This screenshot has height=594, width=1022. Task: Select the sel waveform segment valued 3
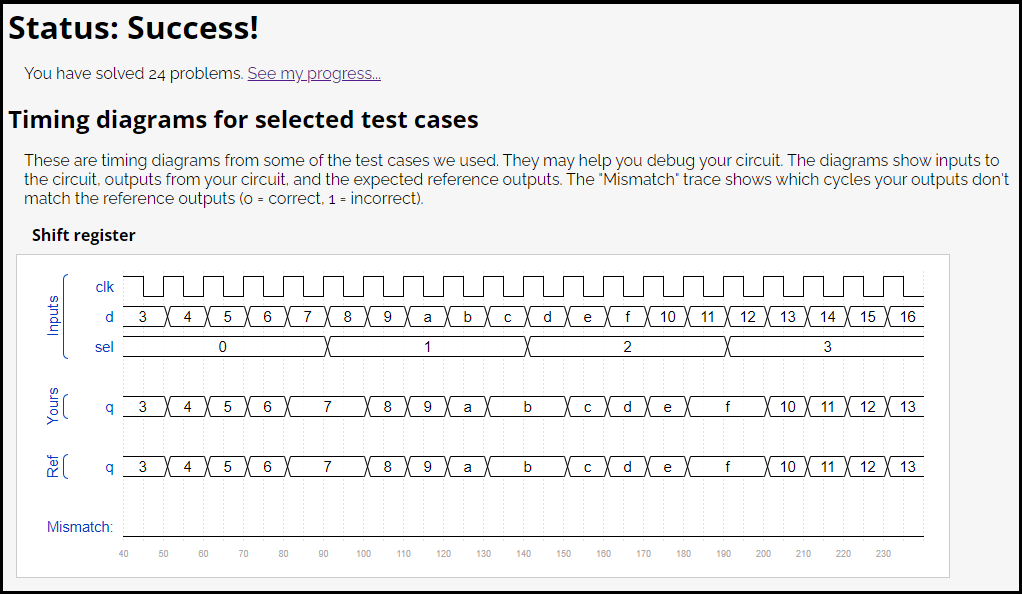point(827,347)
